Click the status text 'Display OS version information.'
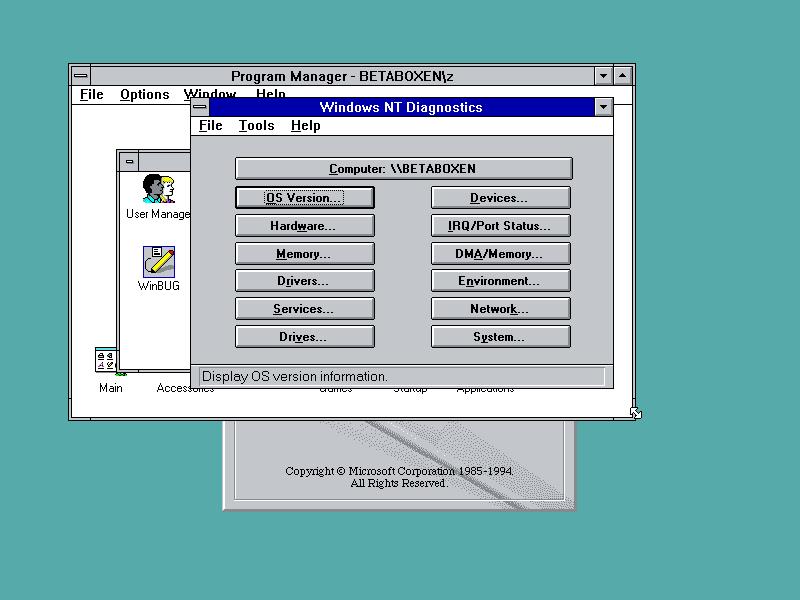 (295, 377)
